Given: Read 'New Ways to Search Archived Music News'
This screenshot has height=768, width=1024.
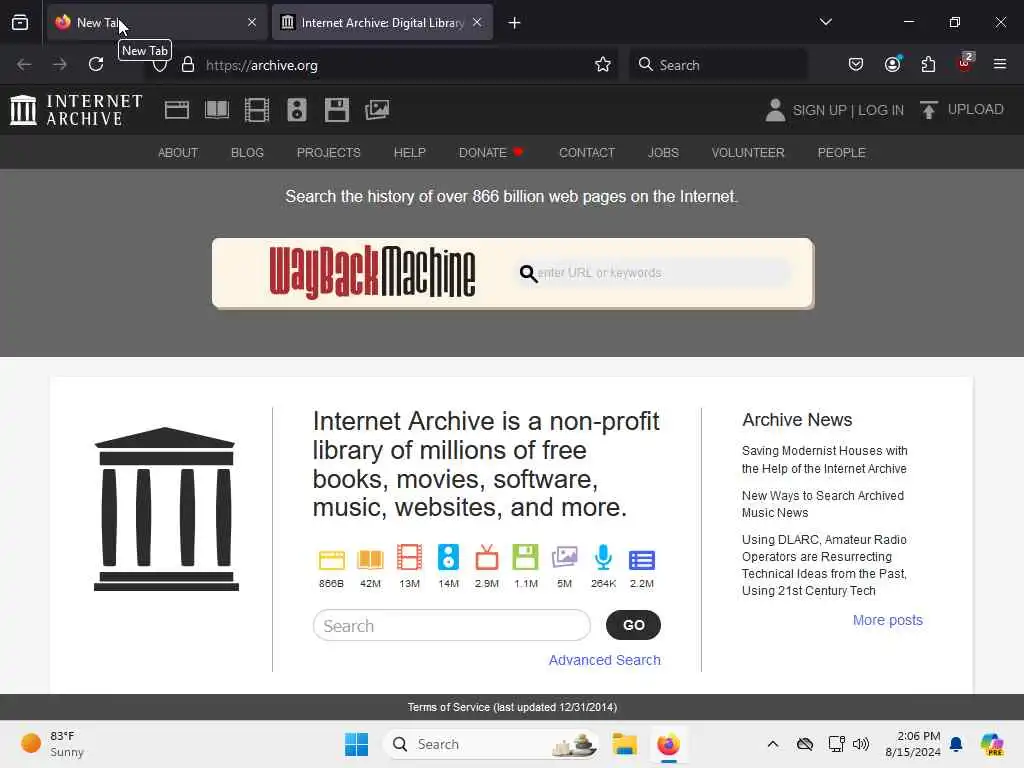Looking at the screenshot, I should (x=823, y=504).
